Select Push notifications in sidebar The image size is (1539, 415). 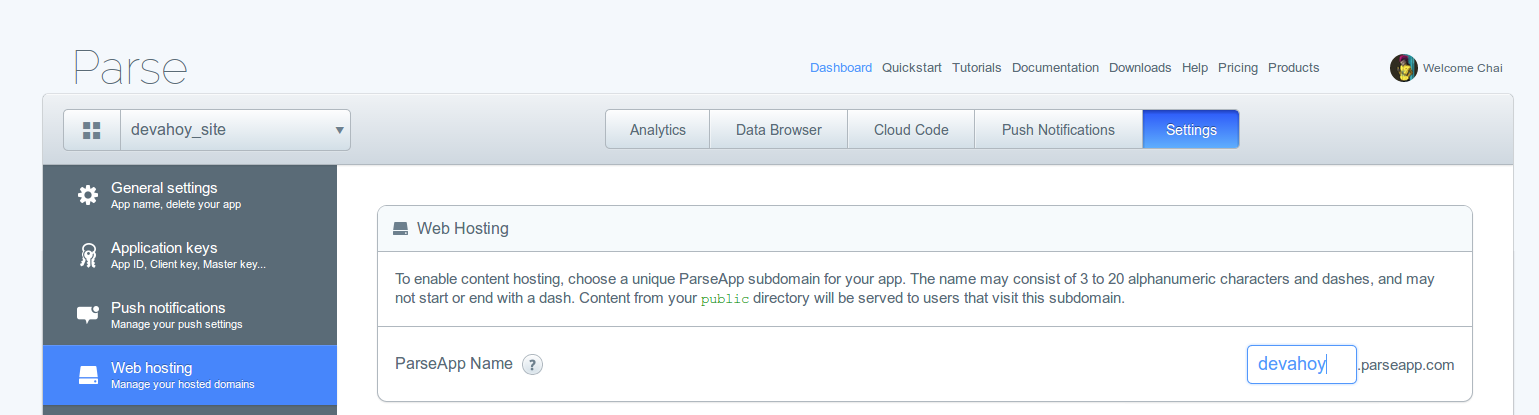coord(190,315)
